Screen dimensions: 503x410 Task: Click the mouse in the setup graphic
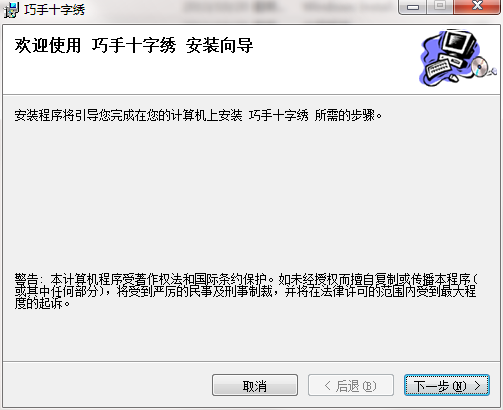(x=453, y=78)
